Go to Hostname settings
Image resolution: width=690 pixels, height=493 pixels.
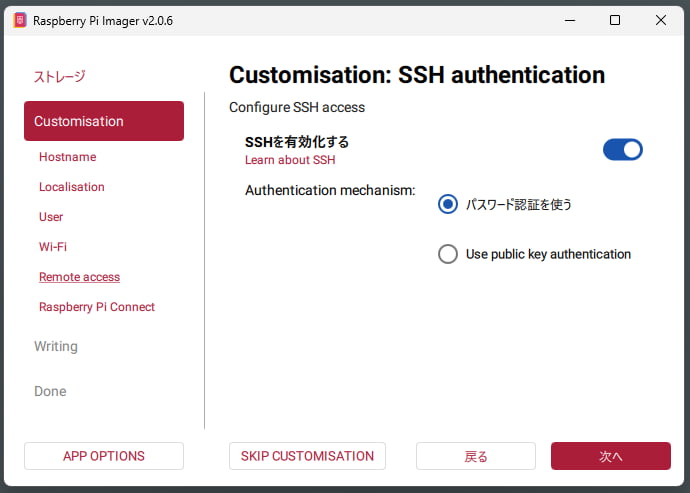(67, 157)
